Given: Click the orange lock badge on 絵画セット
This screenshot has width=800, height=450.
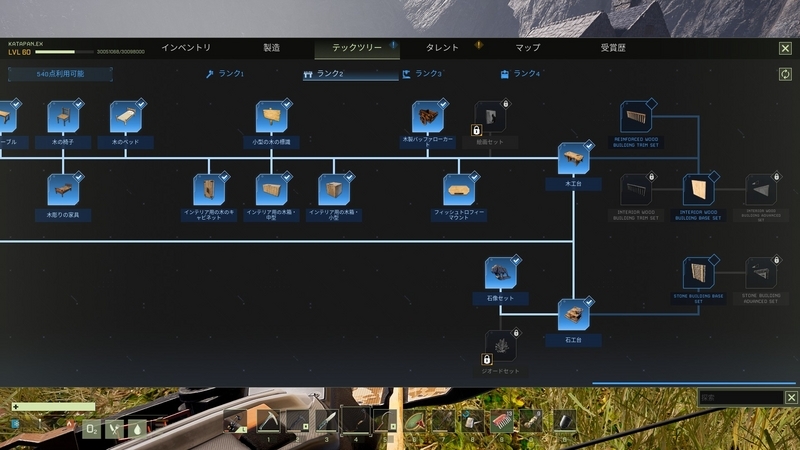Looking at the screenshot, I should (476, 130).
